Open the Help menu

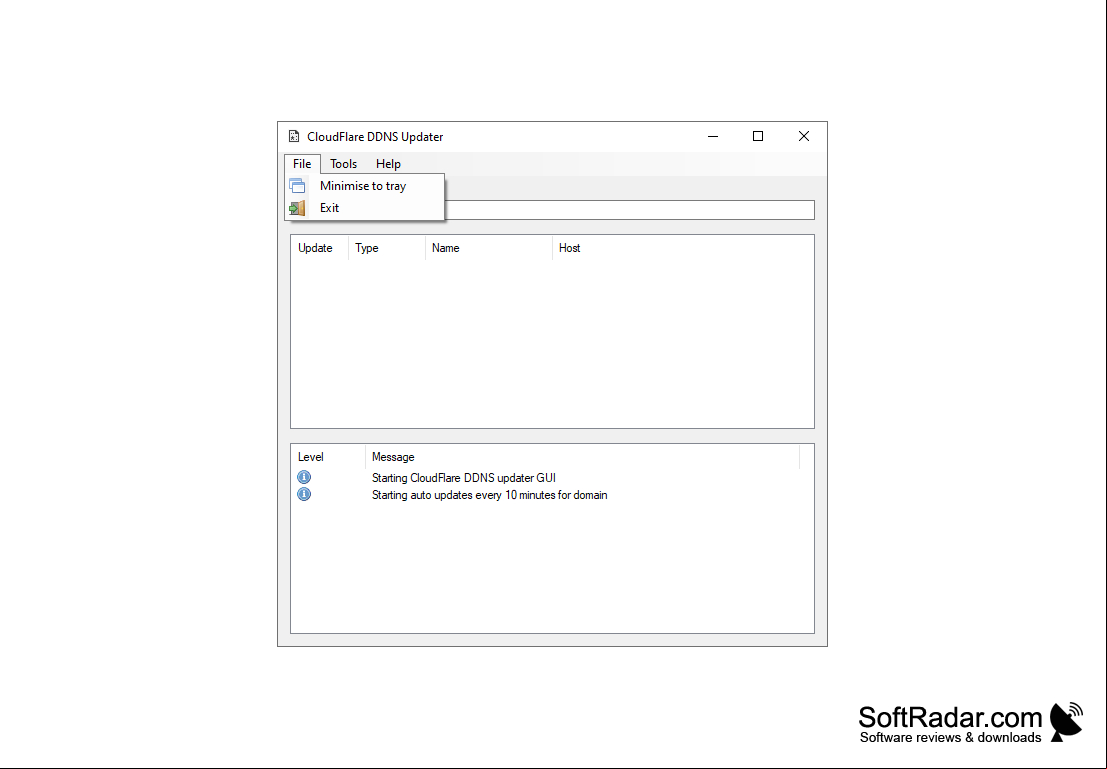point(388,164)
